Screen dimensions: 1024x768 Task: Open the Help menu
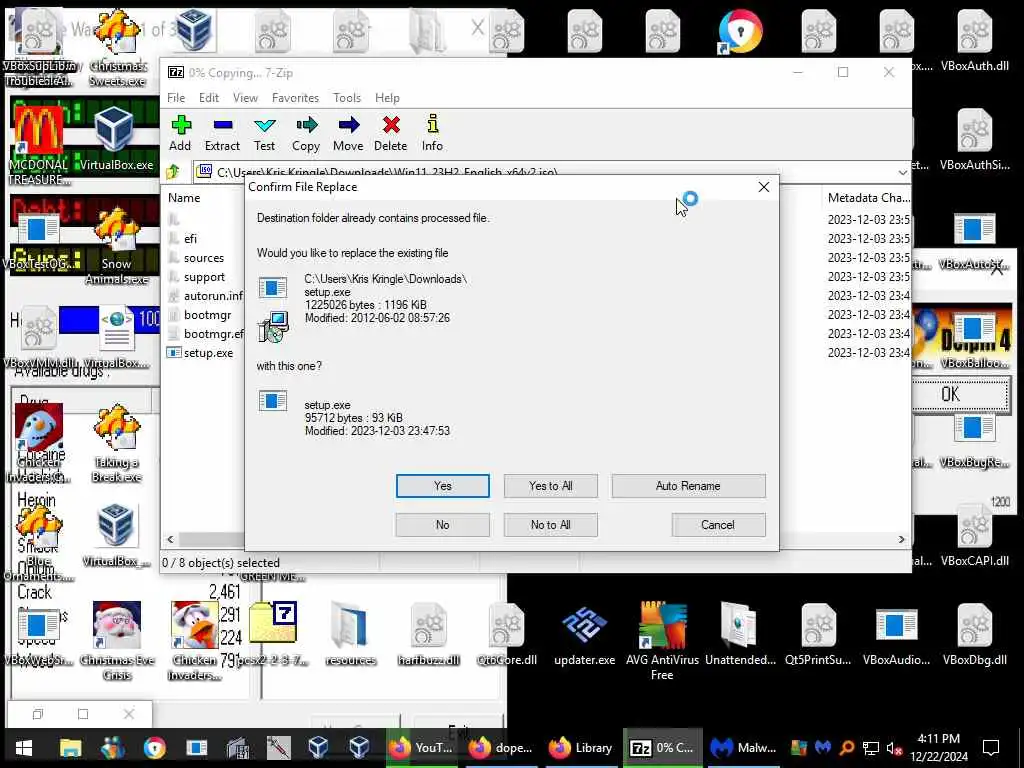pyautogui.click(x=387, y=98)
